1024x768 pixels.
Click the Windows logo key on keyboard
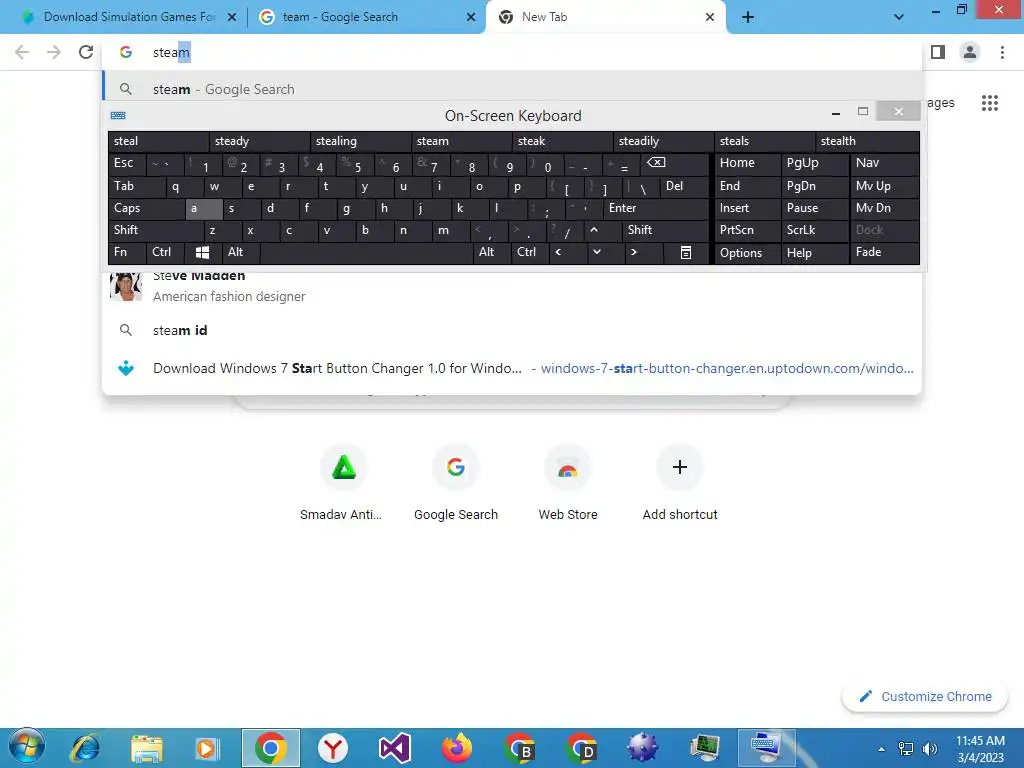coord(202,252)
